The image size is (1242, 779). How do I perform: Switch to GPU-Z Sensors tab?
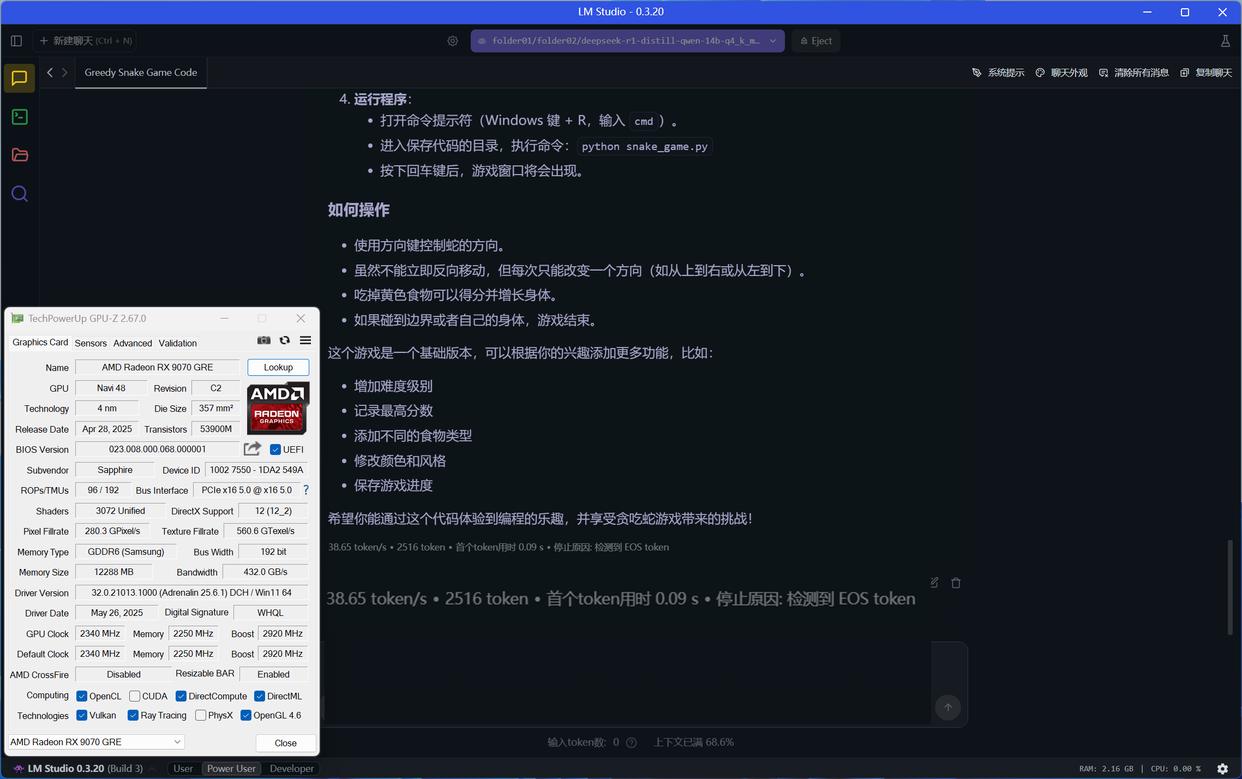click(x=91, y=343)
